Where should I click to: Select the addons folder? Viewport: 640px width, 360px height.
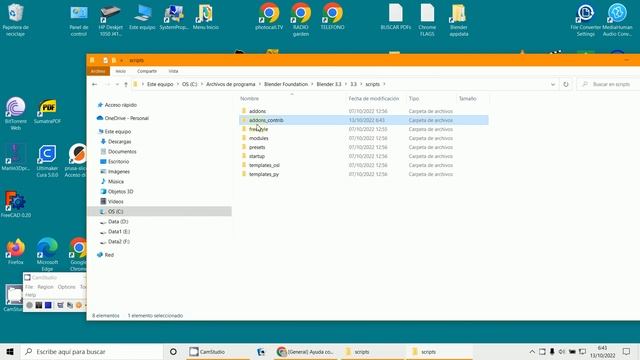[257, 111]
